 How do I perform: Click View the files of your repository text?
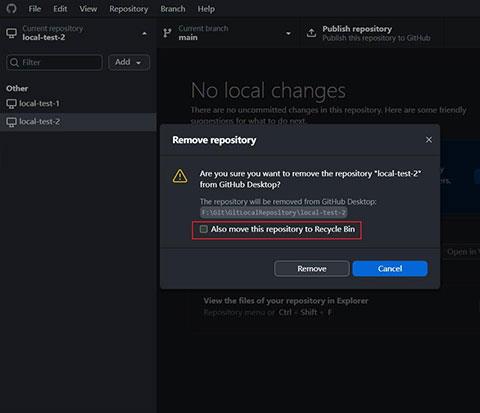[286, 301]
